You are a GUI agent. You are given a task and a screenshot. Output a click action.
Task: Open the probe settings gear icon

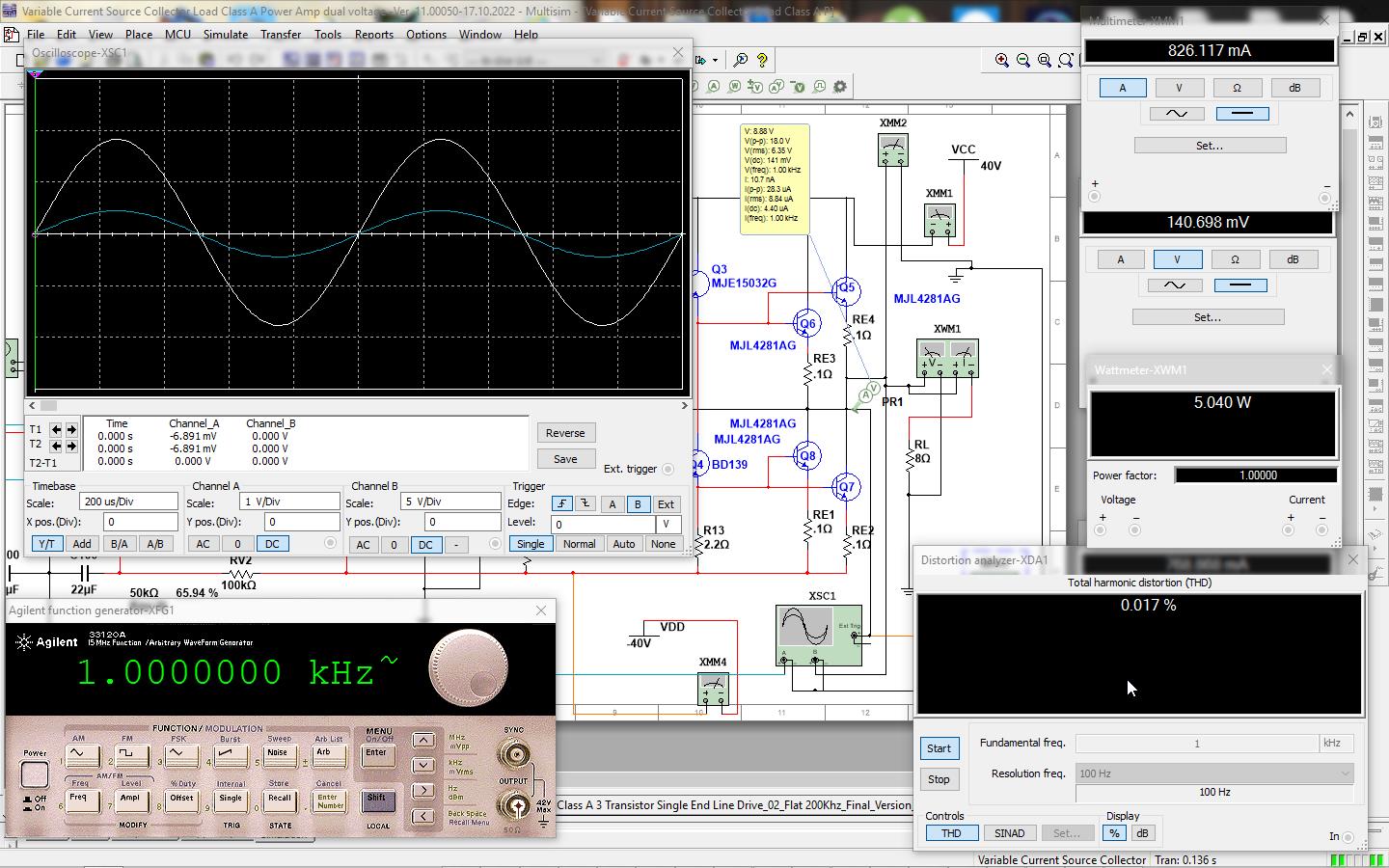pyautogui.click(x=840, y=86)
